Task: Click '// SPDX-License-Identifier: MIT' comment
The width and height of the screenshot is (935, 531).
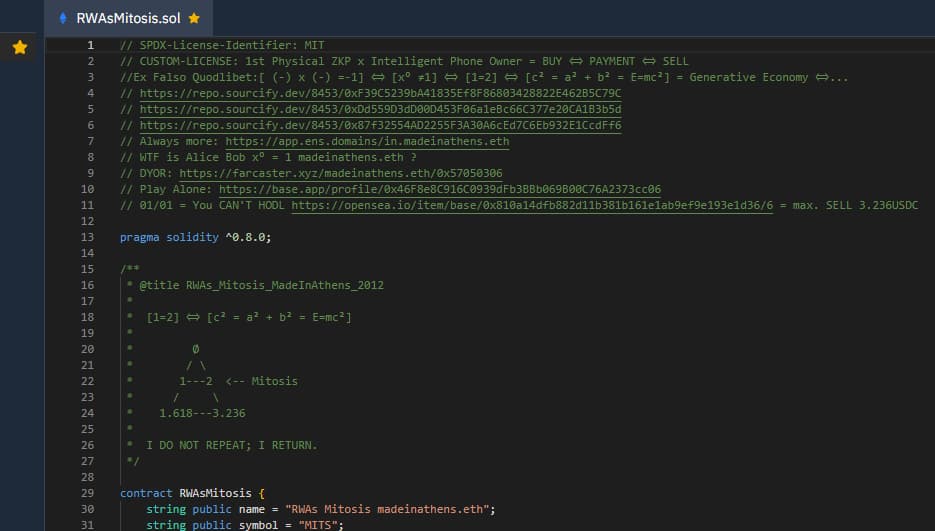Action: (222, 45)
